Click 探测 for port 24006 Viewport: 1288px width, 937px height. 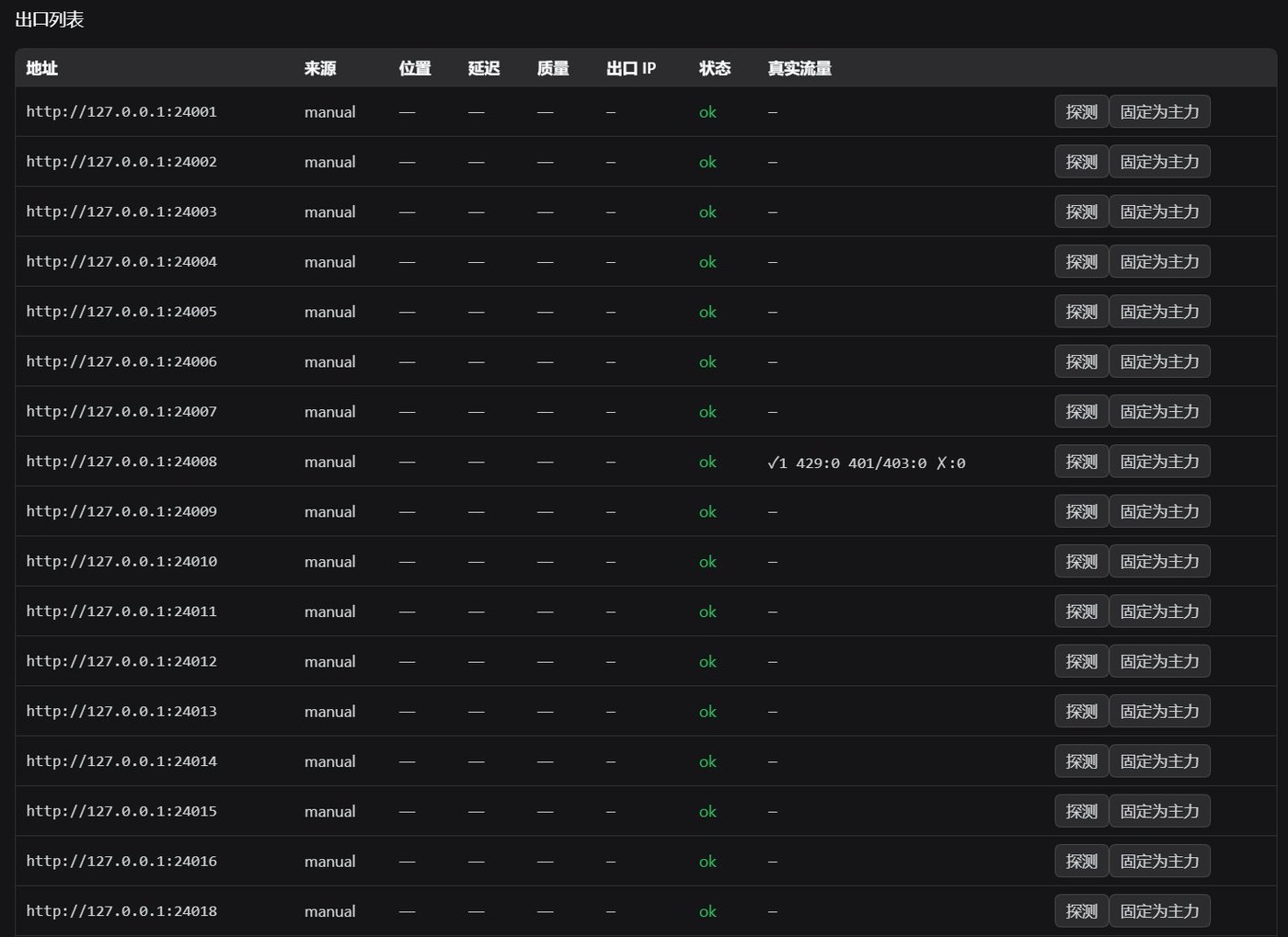click(1081, 361)
